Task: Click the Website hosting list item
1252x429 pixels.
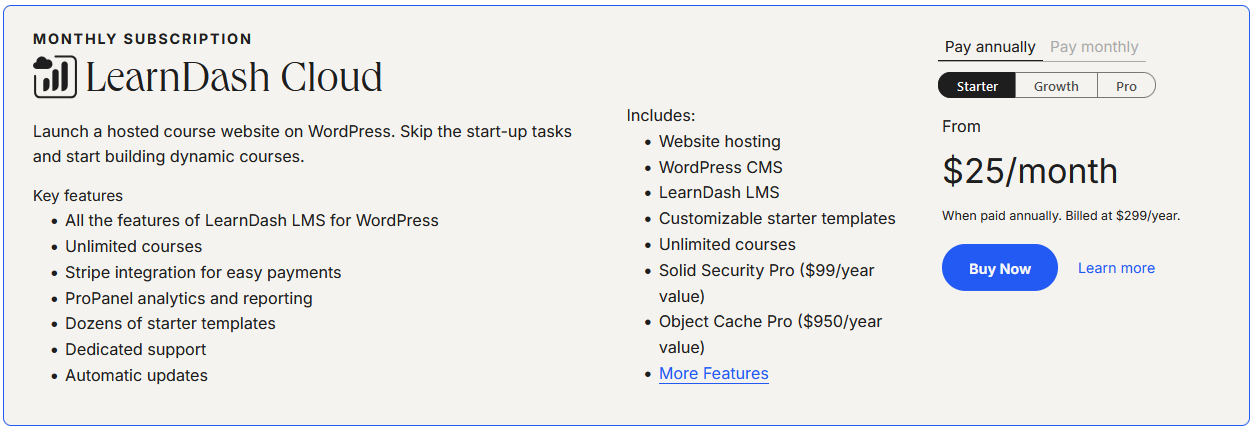Action: coord(720,142)
